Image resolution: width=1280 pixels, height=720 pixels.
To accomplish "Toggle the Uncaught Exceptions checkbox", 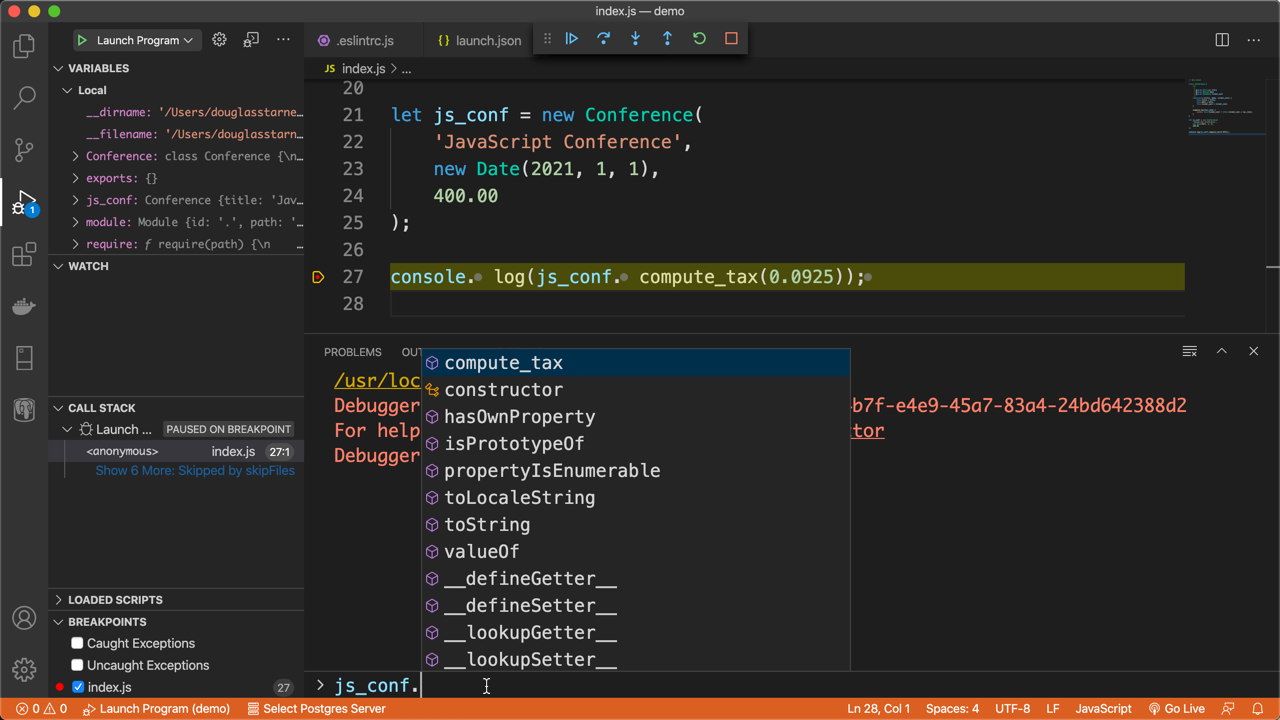I will point(77,665).
